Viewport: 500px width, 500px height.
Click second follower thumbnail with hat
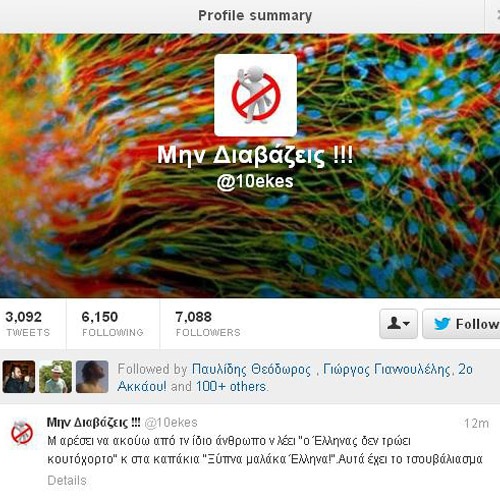tap(55, 376)
